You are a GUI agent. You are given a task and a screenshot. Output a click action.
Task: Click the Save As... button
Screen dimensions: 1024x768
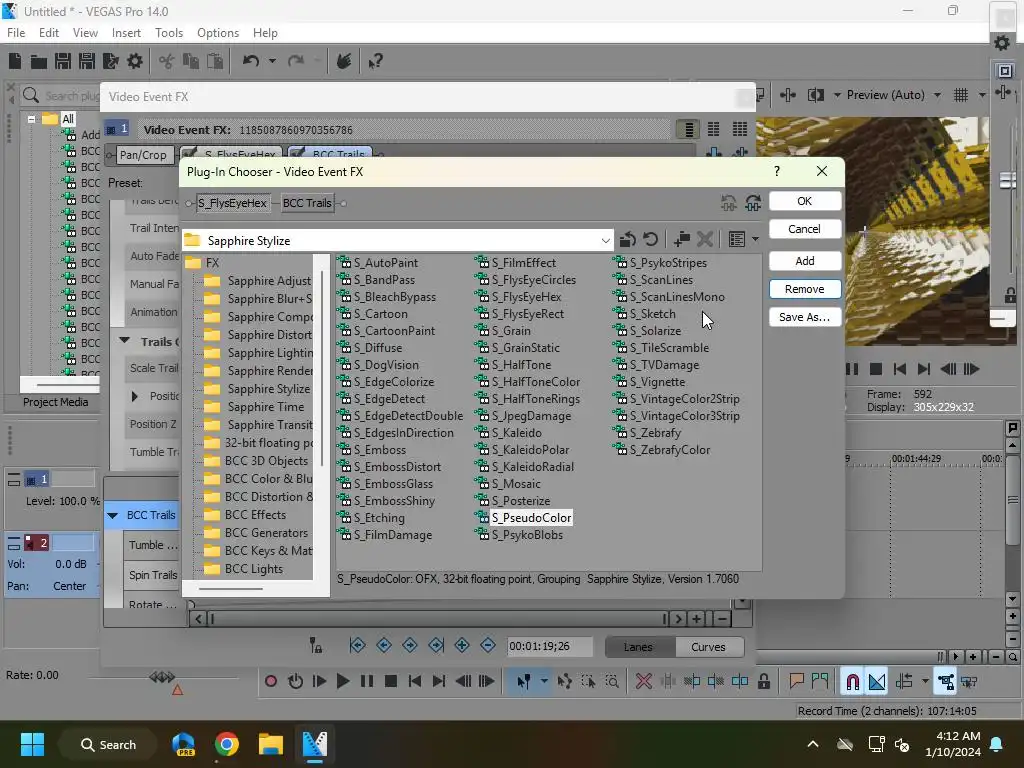[x=805, y=317]
